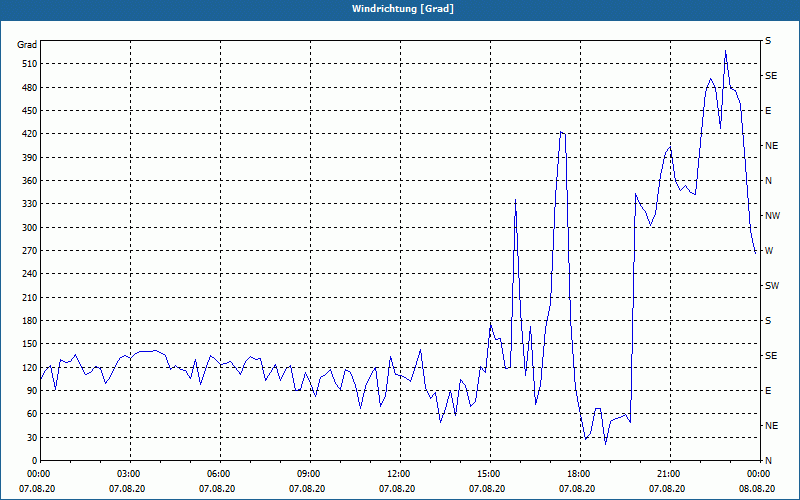
Task: Click the 180 degree y-axis label
Action: tap(27, 321)
